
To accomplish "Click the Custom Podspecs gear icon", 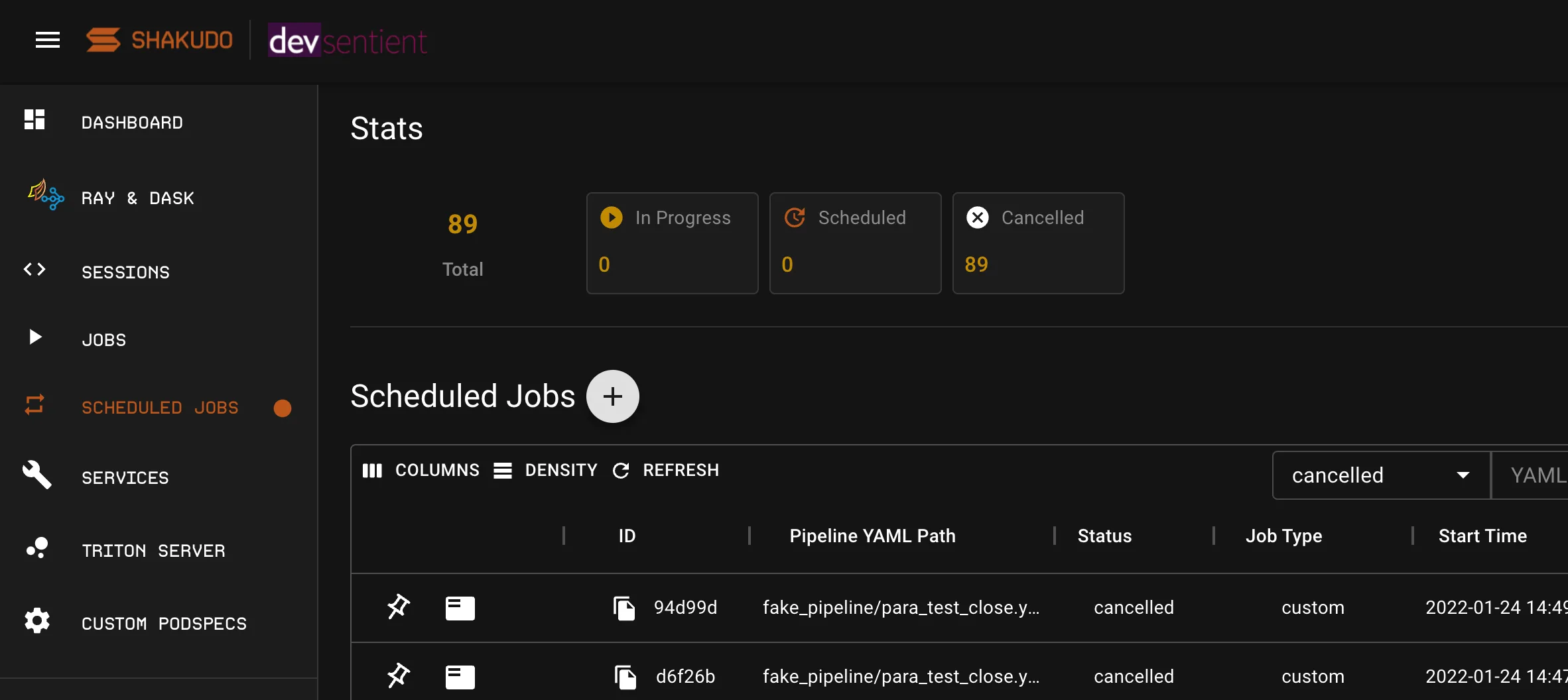I will coord(37,620).
